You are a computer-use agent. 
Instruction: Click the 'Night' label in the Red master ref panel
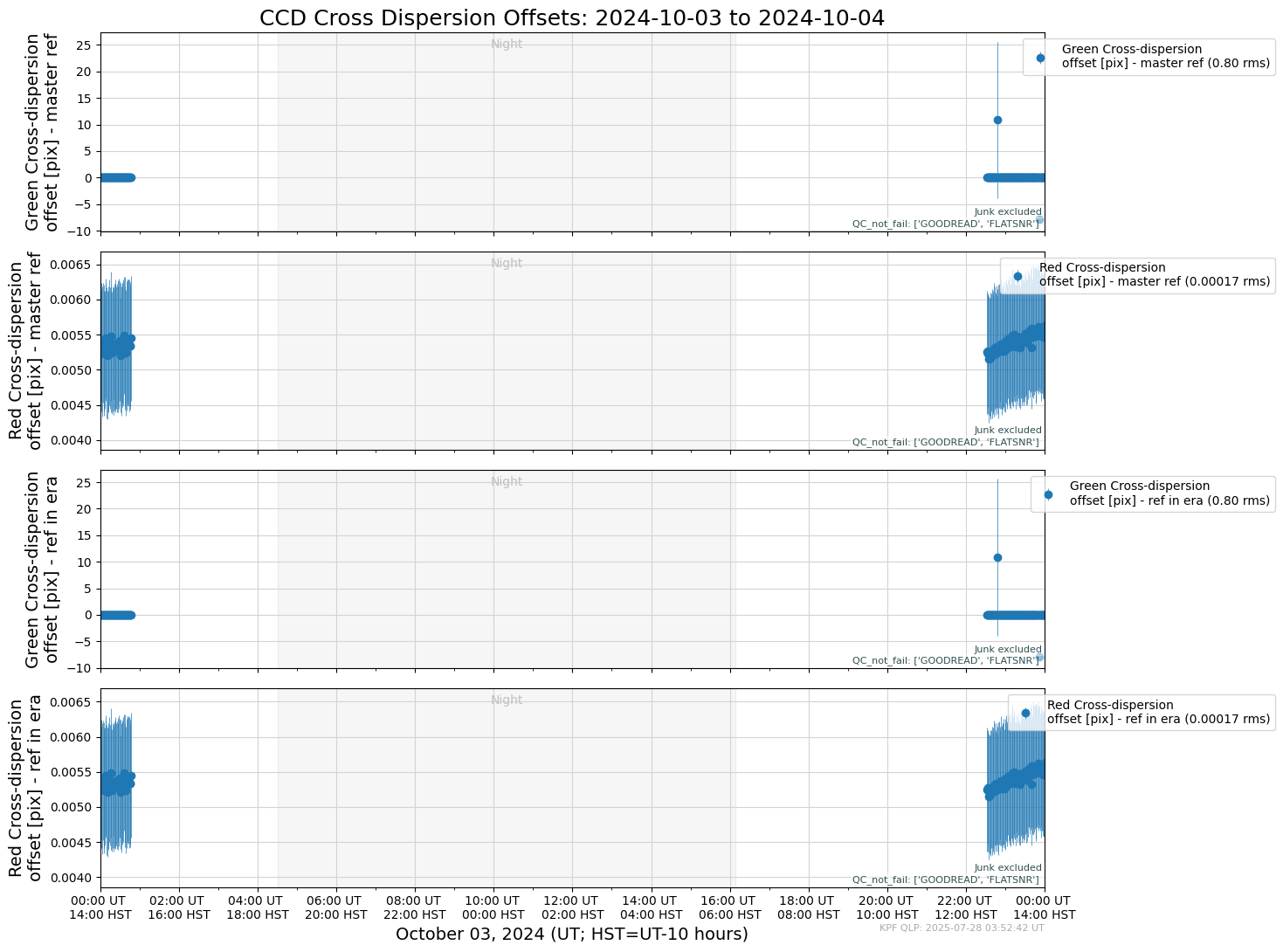[x=507, y=263]
